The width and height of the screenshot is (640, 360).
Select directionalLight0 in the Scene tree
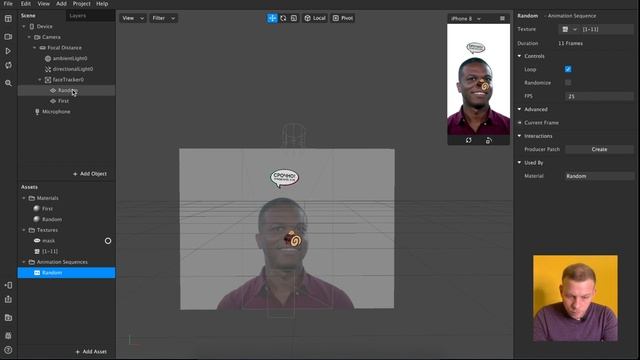click(73, 69)
